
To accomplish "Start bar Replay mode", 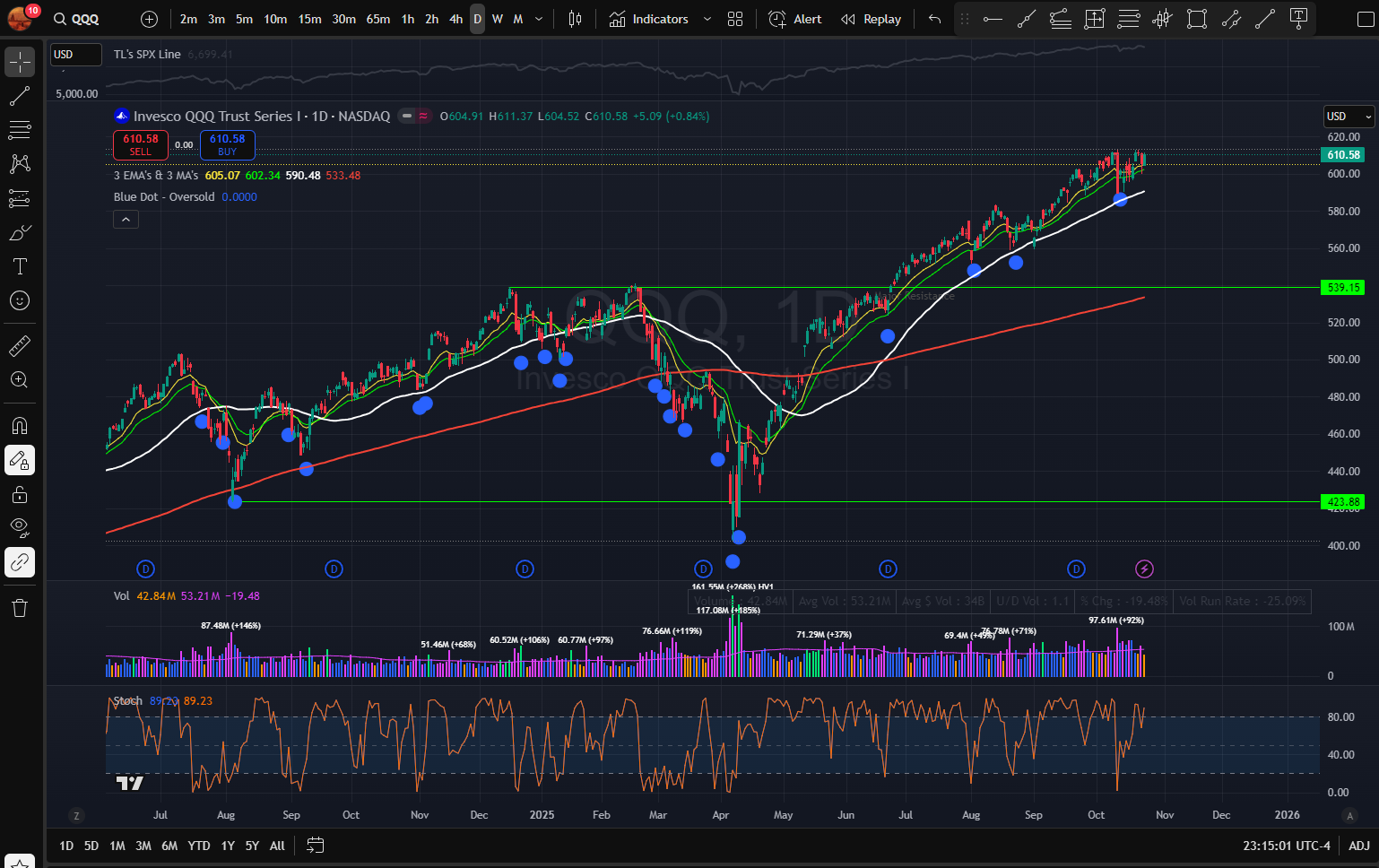I will 871,19.
